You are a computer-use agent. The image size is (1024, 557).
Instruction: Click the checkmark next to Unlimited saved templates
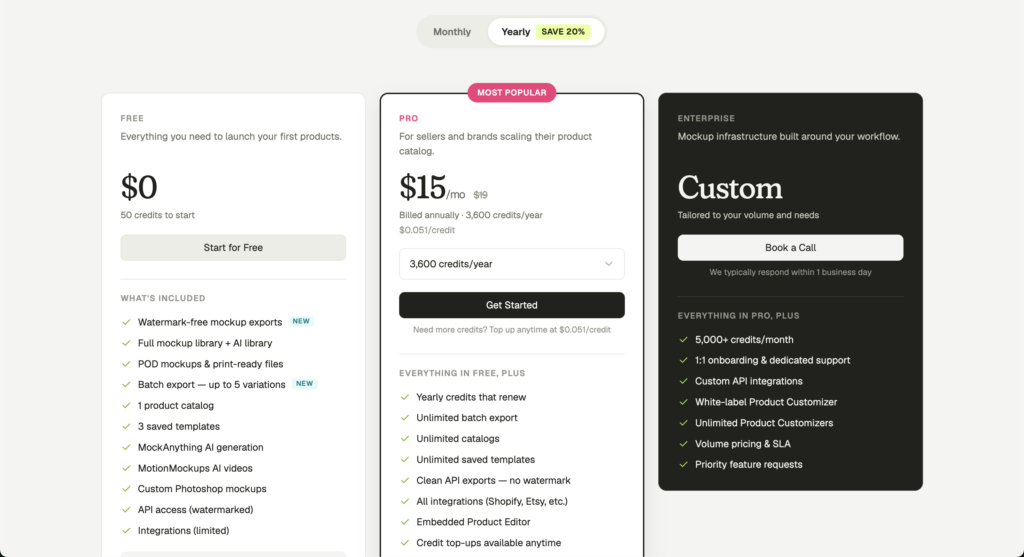coord(405,460)
